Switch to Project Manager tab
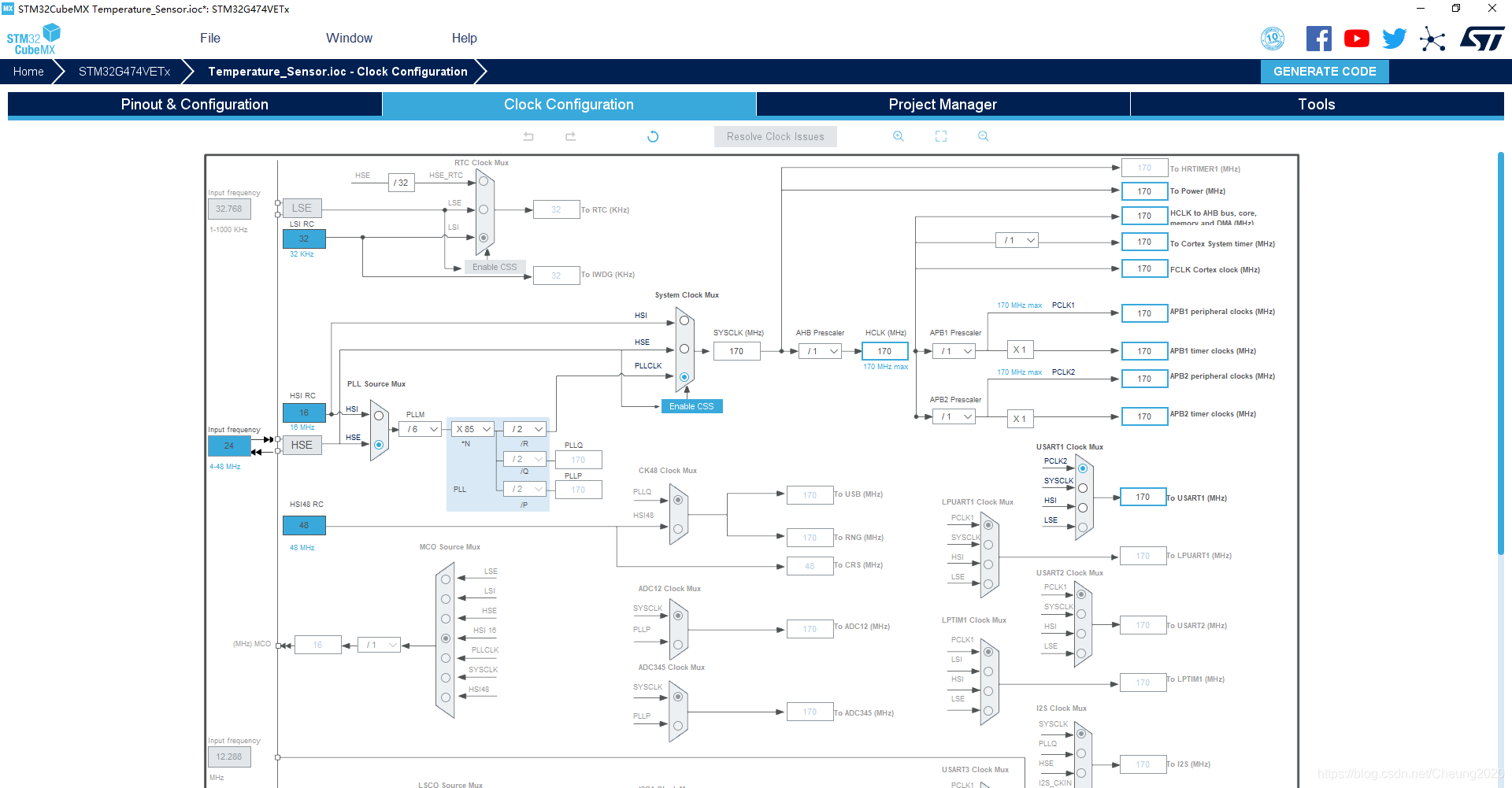The image size is (1512, 788). point(943,105)
